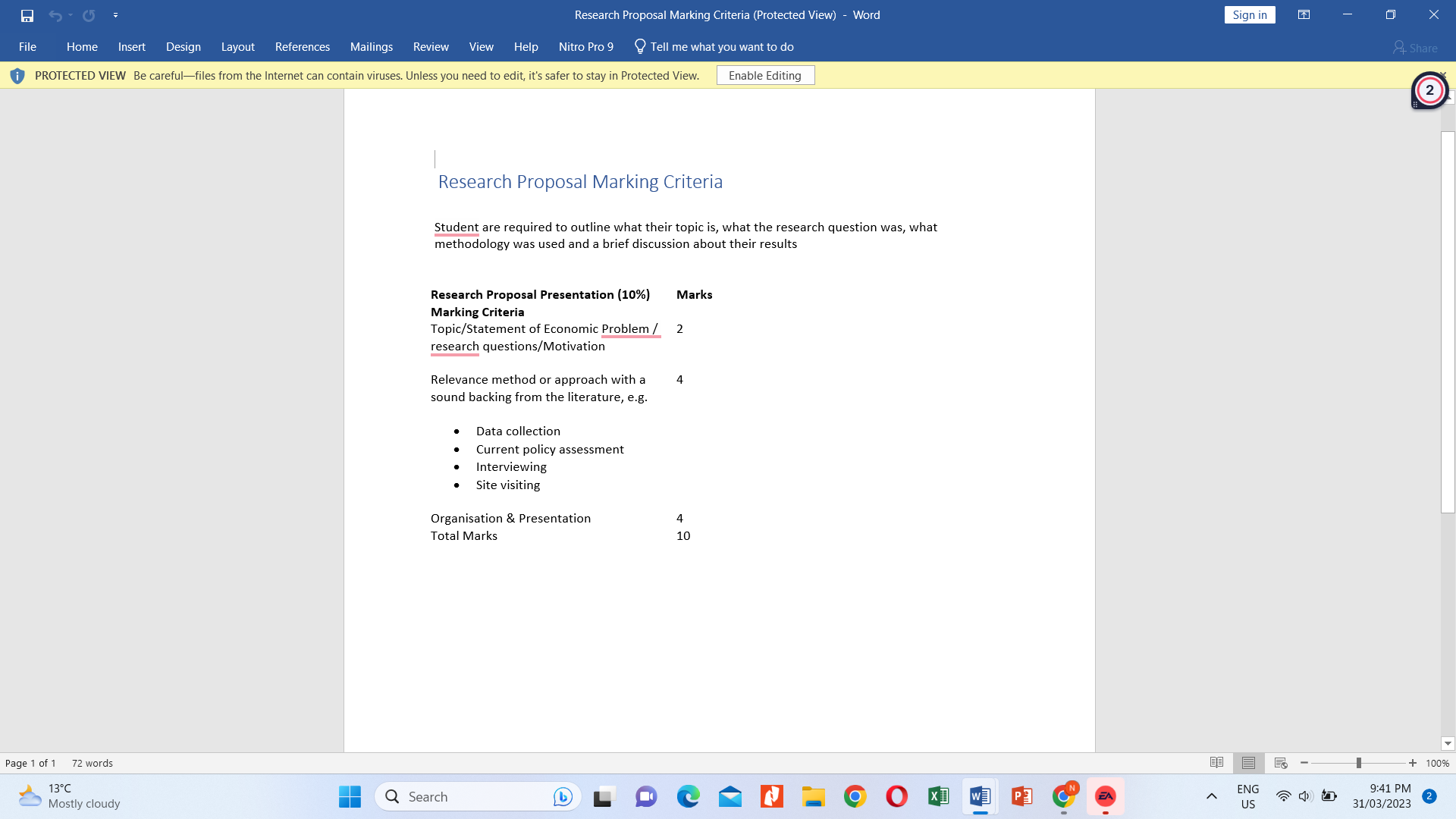The height and width of the screenshot is (819, 1456).
Task: Click the Protected View shield icon
Action: [17, 75]
